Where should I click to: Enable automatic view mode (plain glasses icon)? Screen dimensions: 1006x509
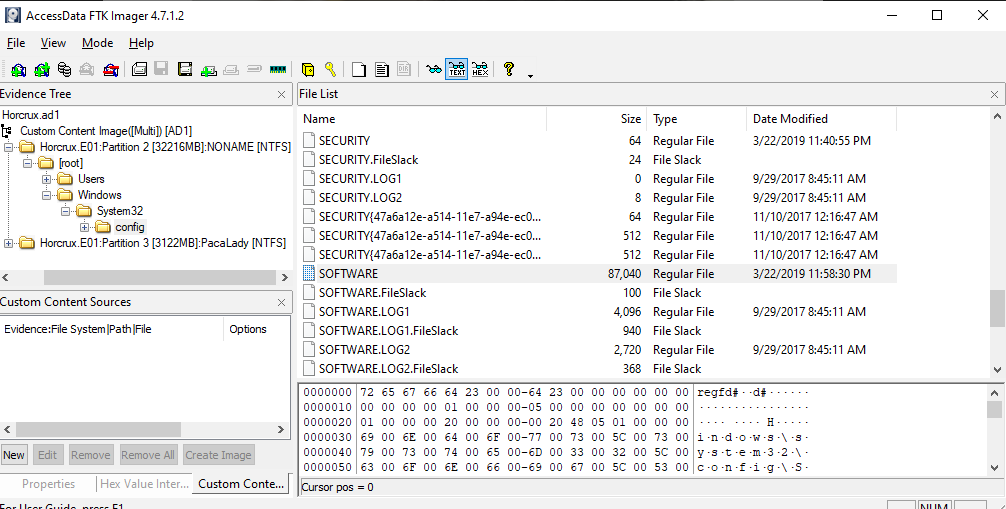tap(433, 69)
